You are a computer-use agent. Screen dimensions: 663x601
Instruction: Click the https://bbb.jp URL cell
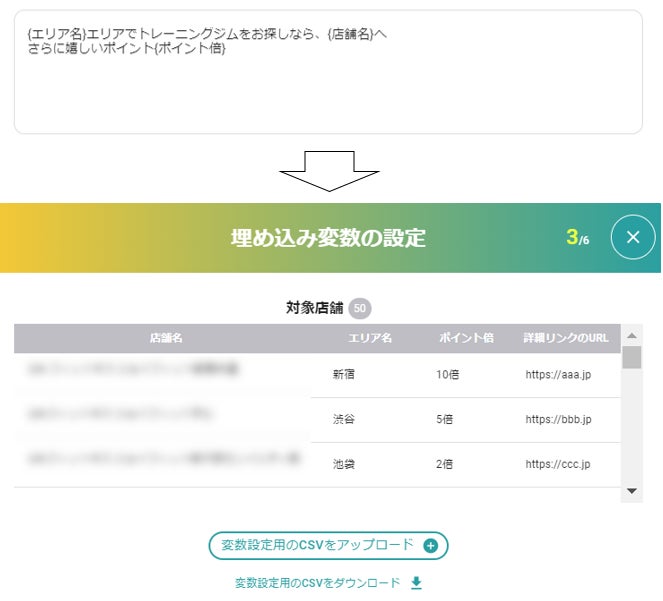pyautogui.click(x=558, y=419)
